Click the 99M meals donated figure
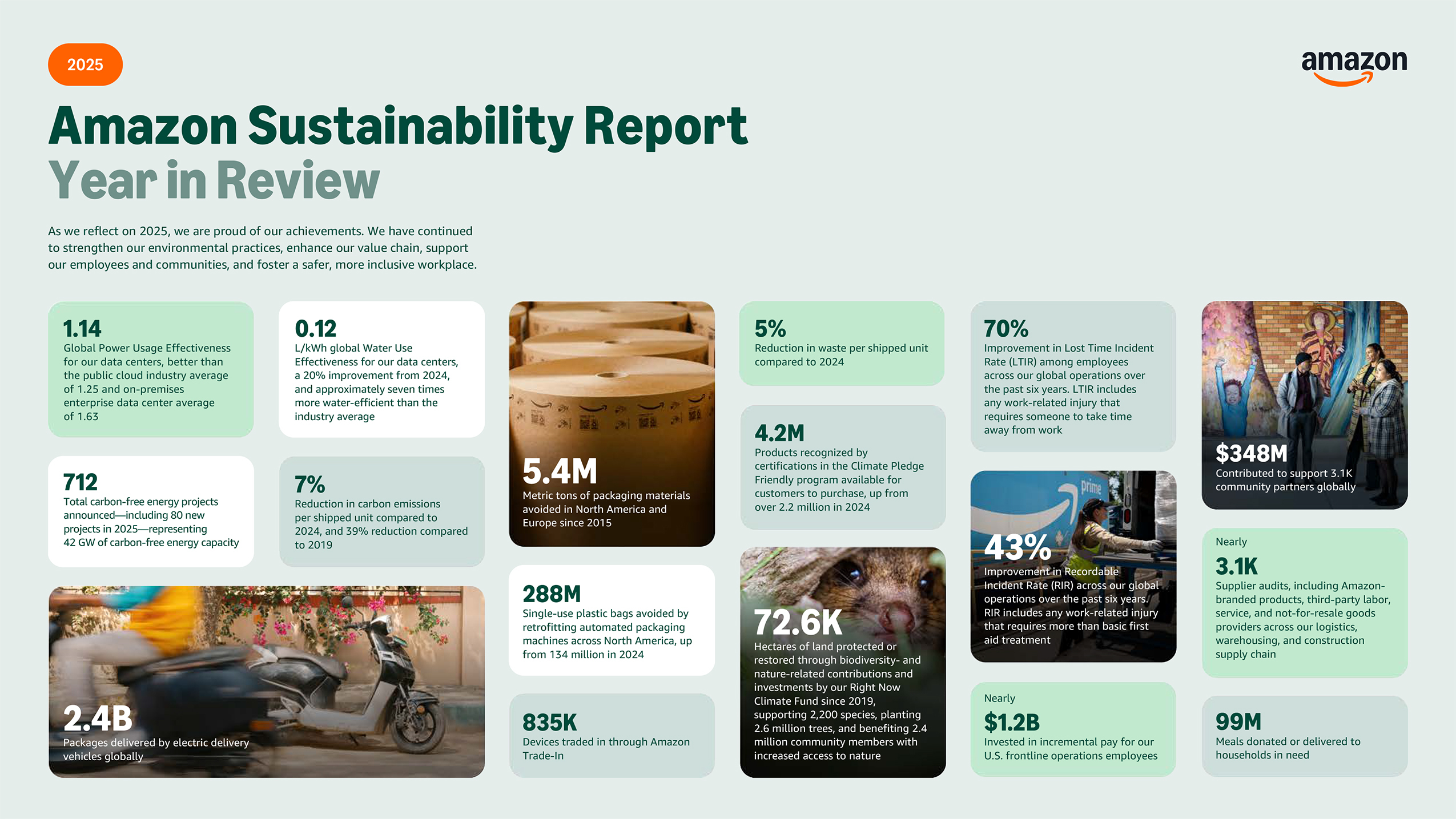 (1238, 722)
